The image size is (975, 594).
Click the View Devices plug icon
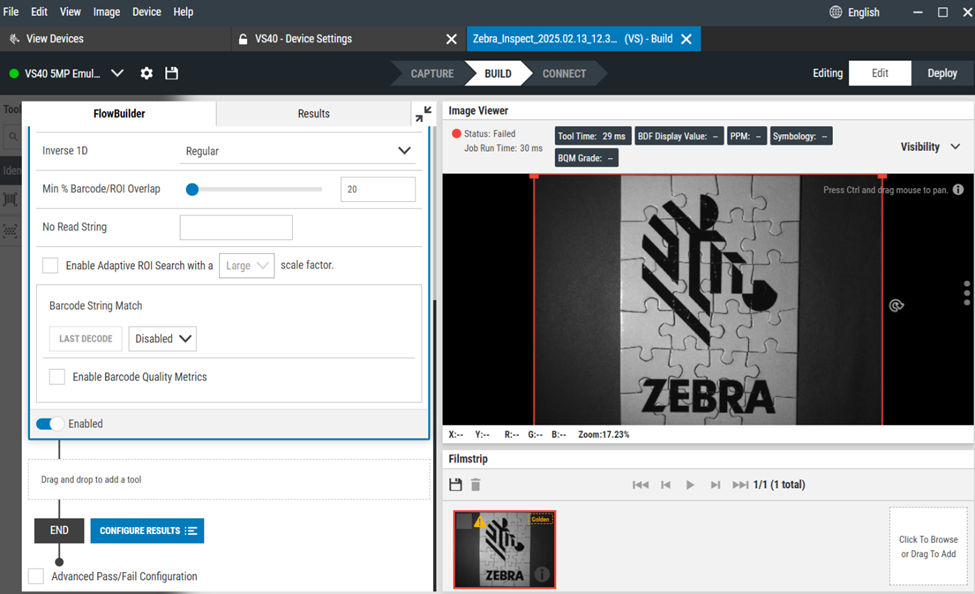tap(14, 39)
